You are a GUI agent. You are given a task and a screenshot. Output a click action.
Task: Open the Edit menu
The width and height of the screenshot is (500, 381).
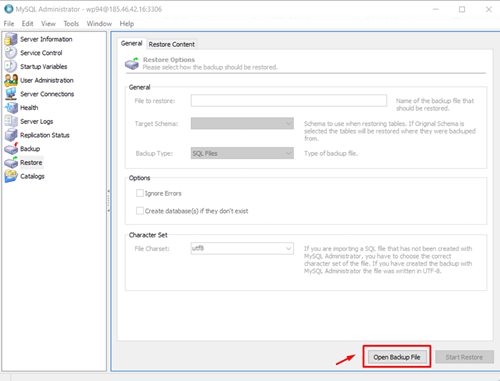[27, 23]
